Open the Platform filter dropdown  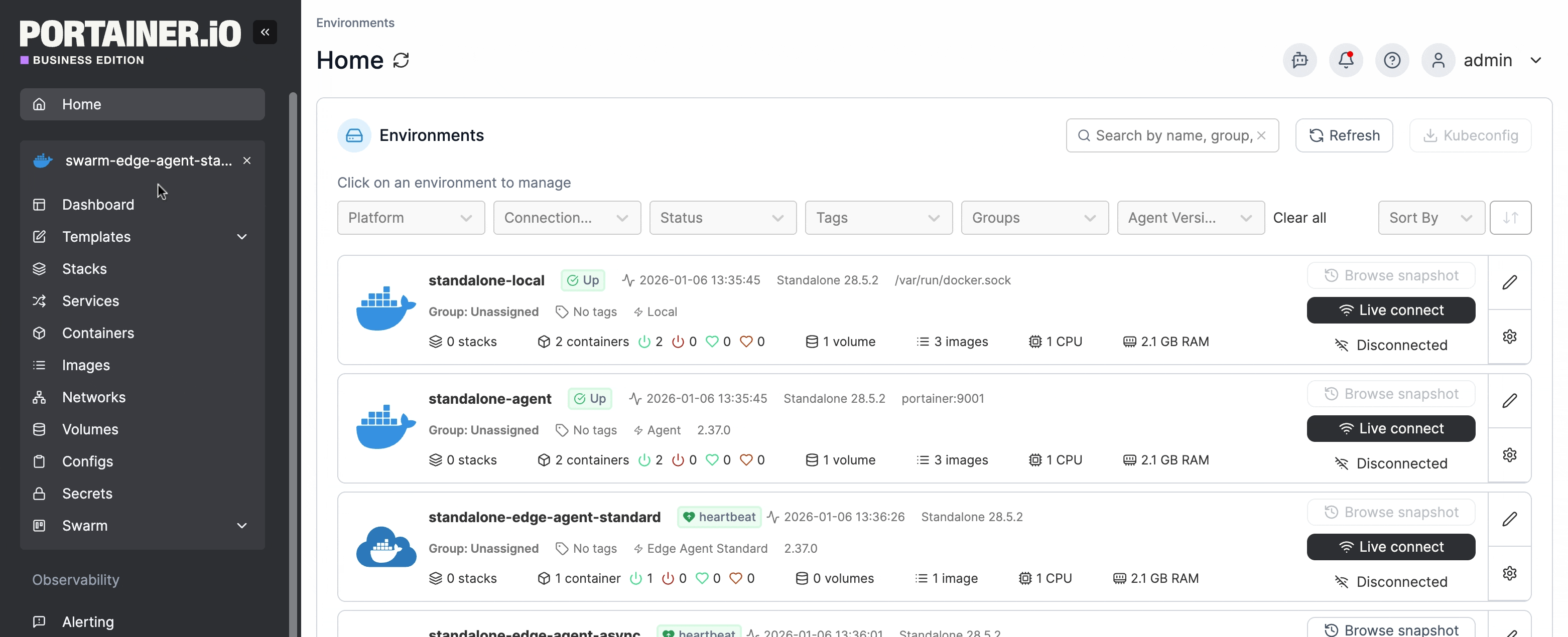pos(410,218)
